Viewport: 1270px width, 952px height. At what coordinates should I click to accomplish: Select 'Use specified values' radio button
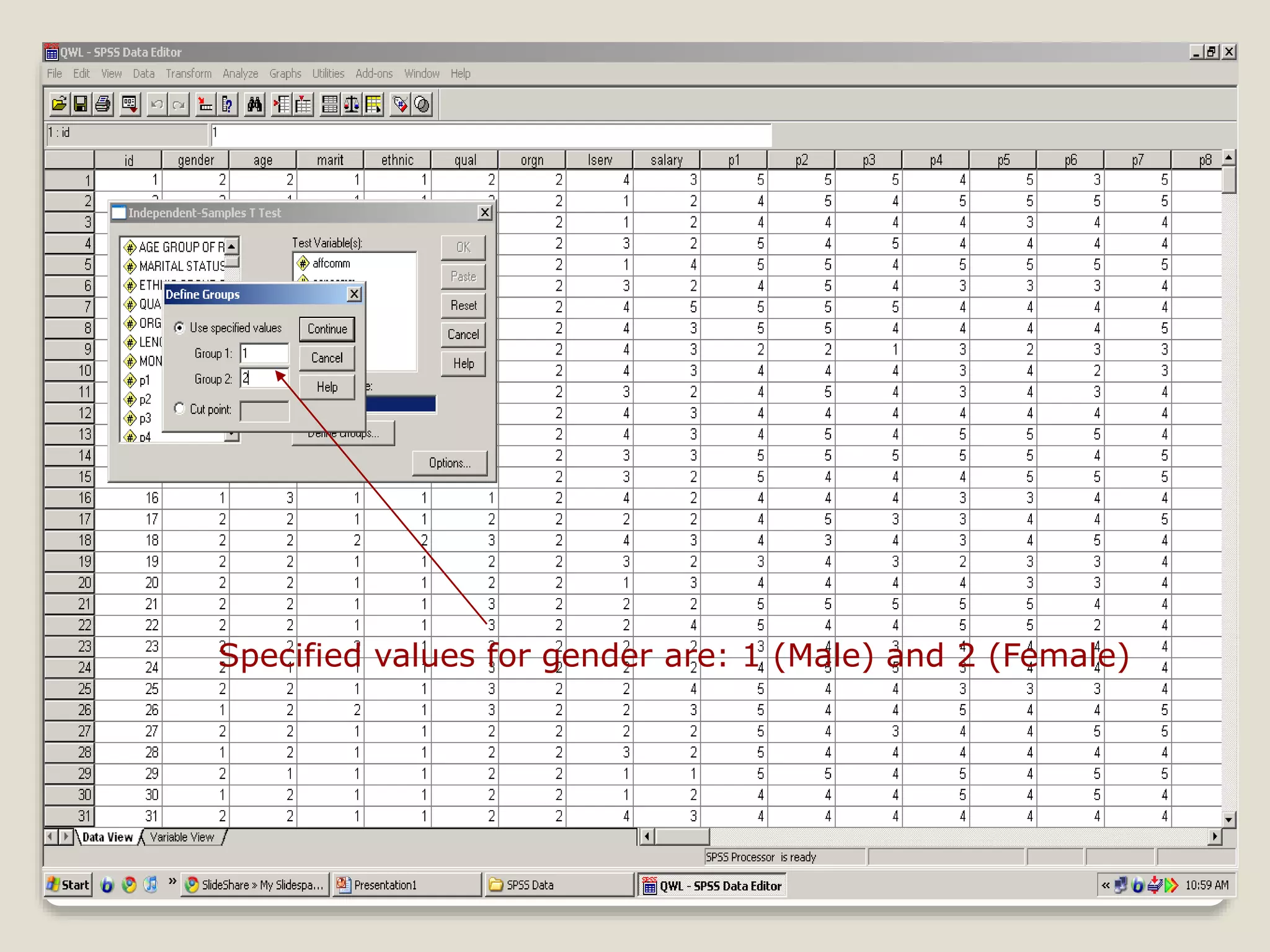pyautogui.click(x=180, y=328)
